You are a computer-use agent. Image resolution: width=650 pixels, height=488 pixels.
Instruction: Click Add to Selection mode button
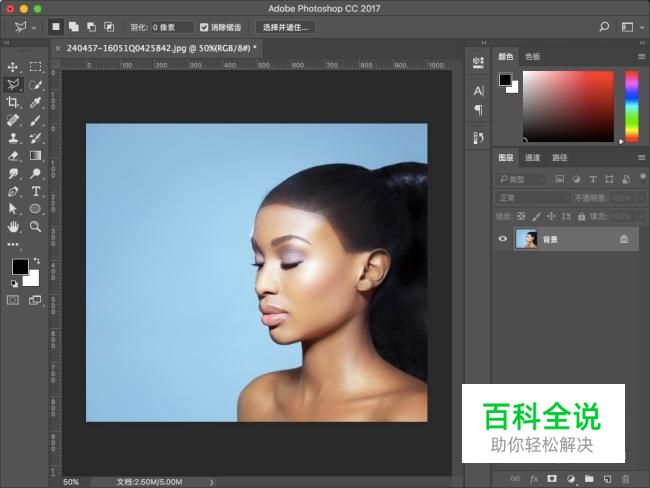pos(74,27)
